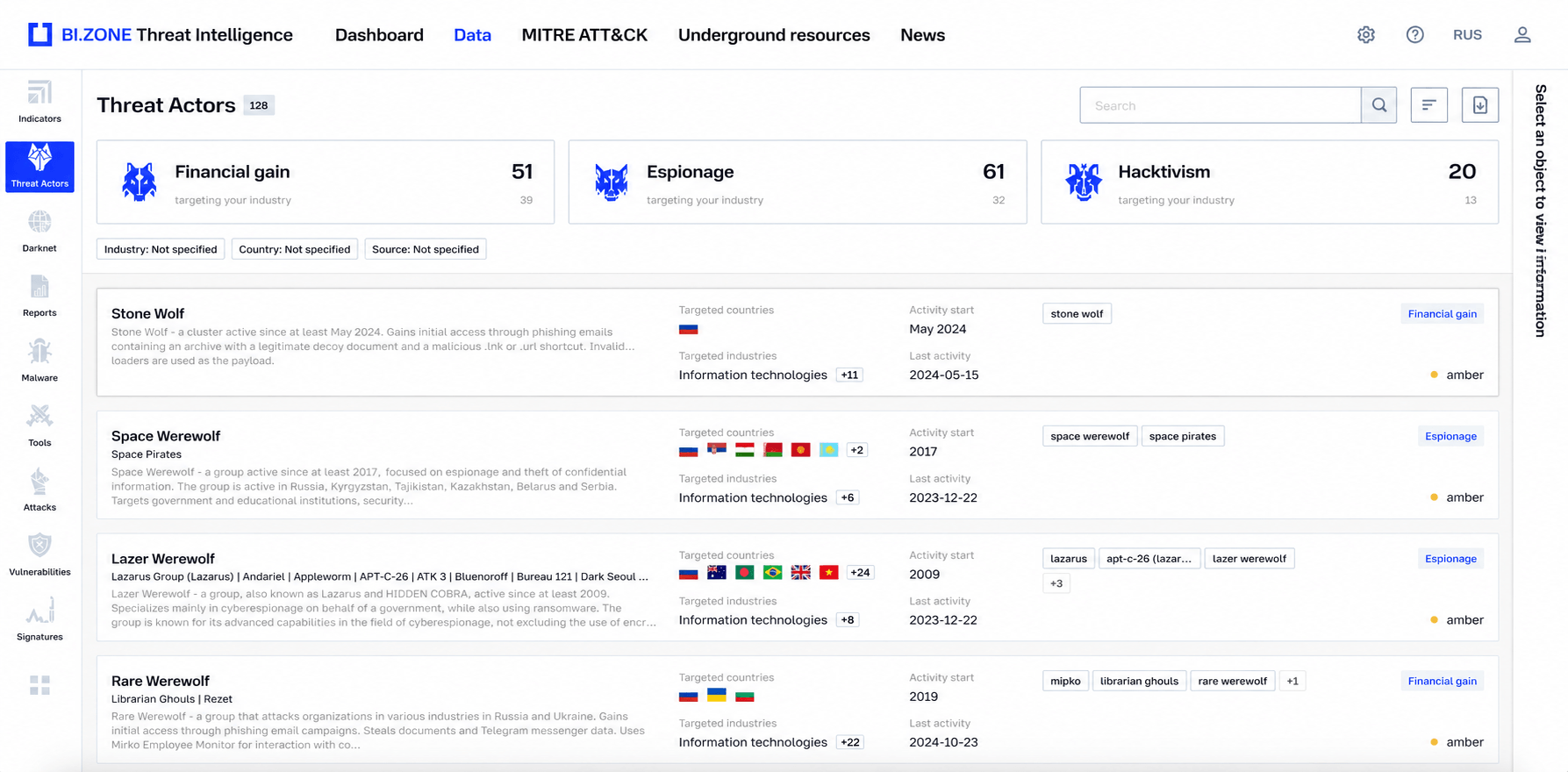This screenshot has height=772, width=1568.
Task: Switch to the Dashboard tab
Action: (x=379, y=35)
